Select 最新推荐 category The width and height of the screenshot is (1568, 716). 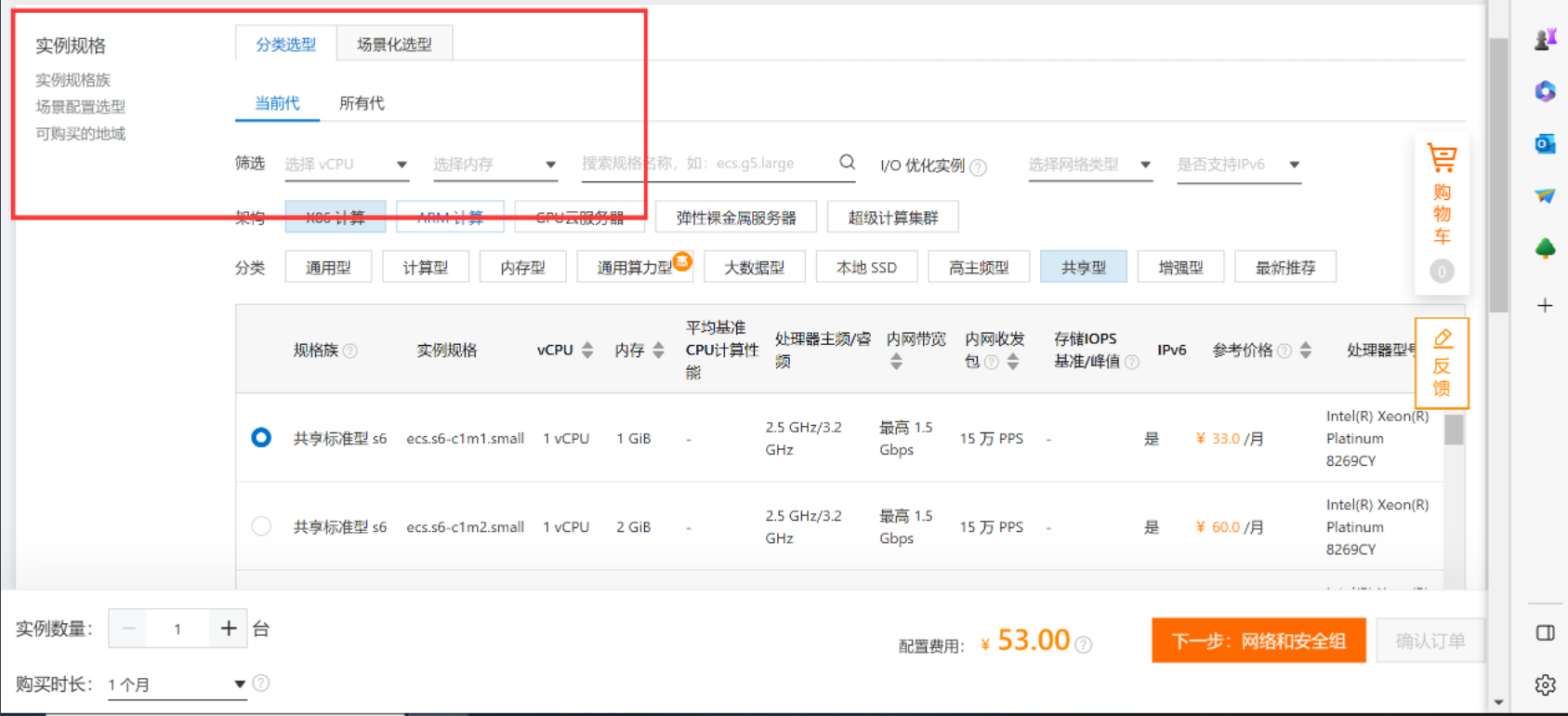coord(1285,267)
